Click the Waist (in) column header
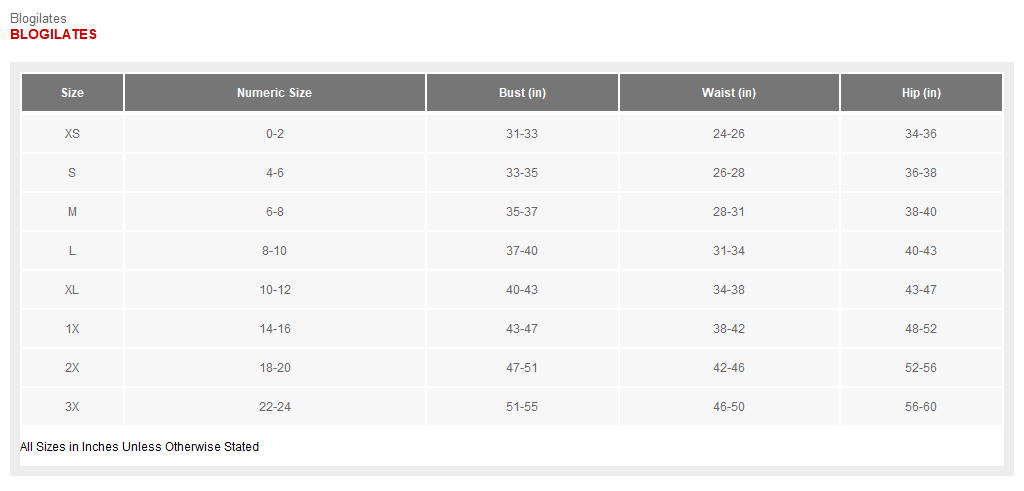 click(x=729, y=93)
